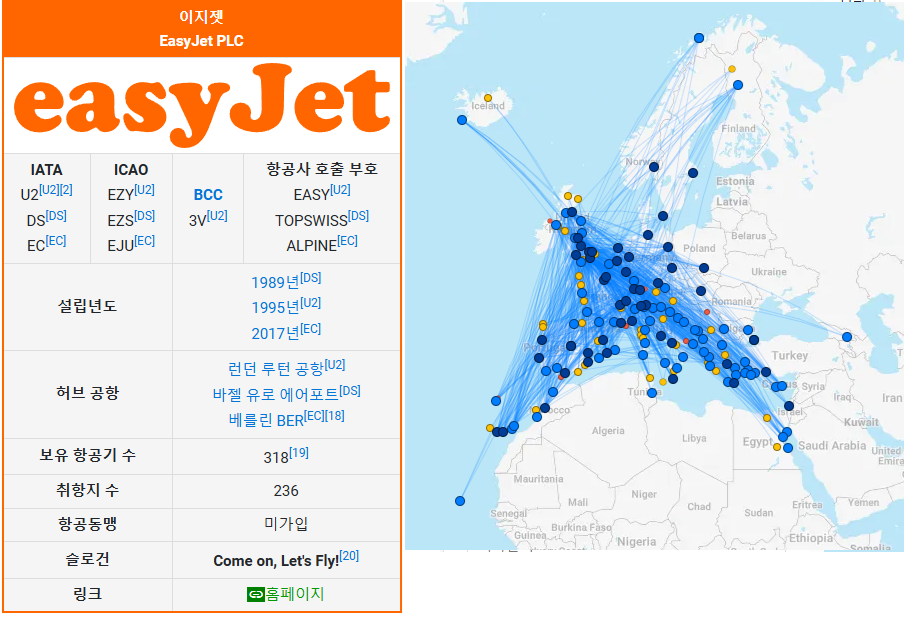Click the Libya label on the map

click(694, 438)
